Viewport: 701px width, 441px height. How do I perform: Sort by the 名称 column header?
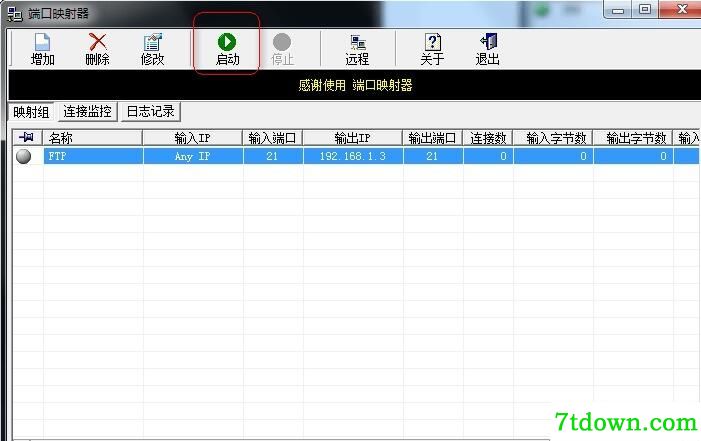point(93,138)
